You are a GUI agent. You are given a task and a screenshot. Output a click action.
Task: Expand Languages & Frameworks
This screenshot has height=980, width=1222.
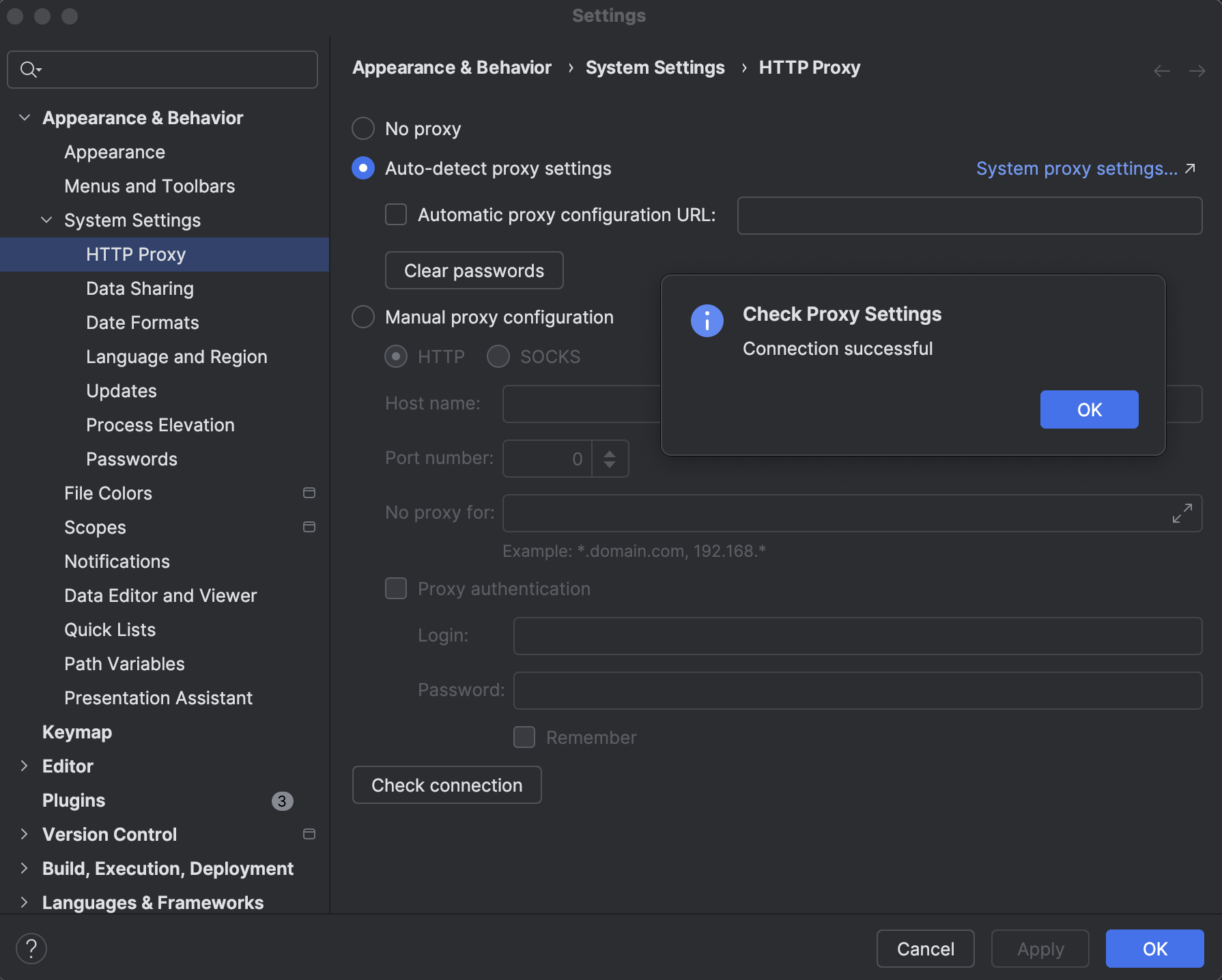point(25,902)
